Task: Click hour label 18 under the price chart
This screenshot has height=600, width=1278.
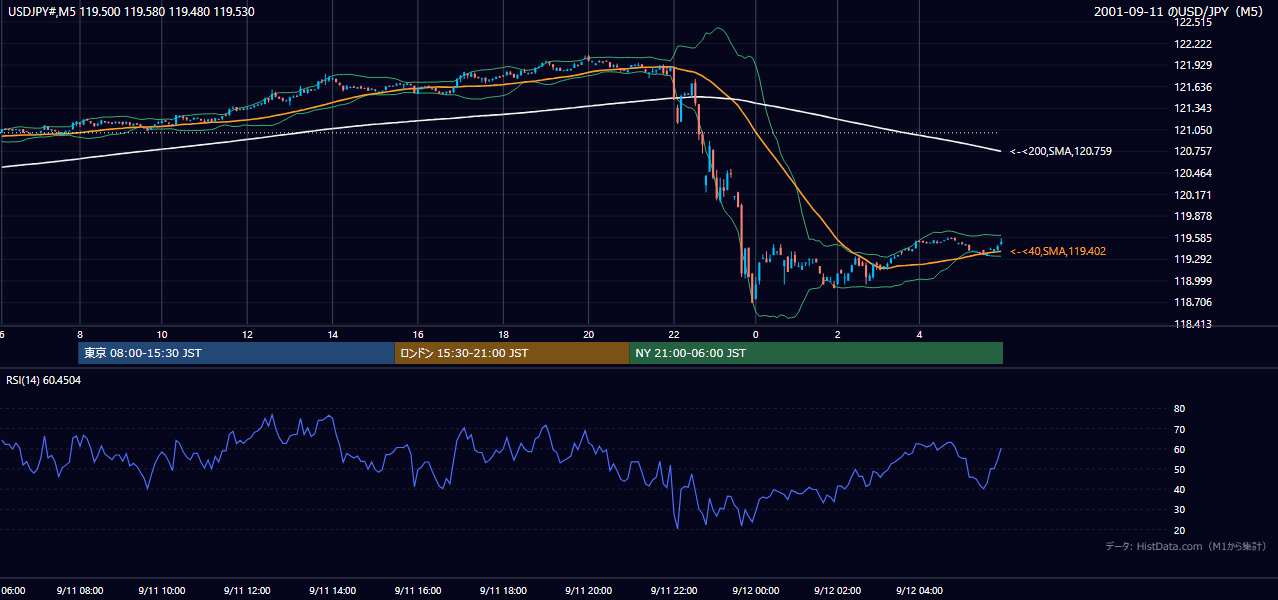Action: [x=504, y=335]
